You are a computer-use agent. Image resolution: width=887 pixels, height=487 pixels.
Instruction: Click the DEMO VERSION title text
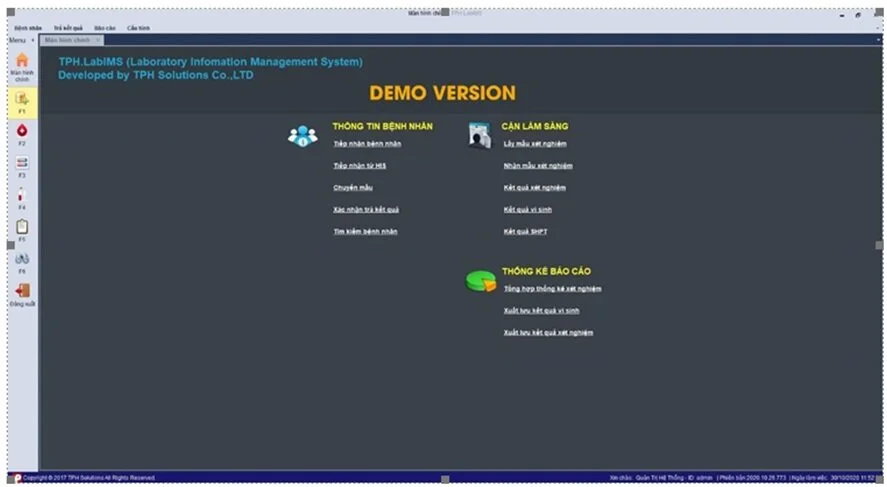(442, 93)
